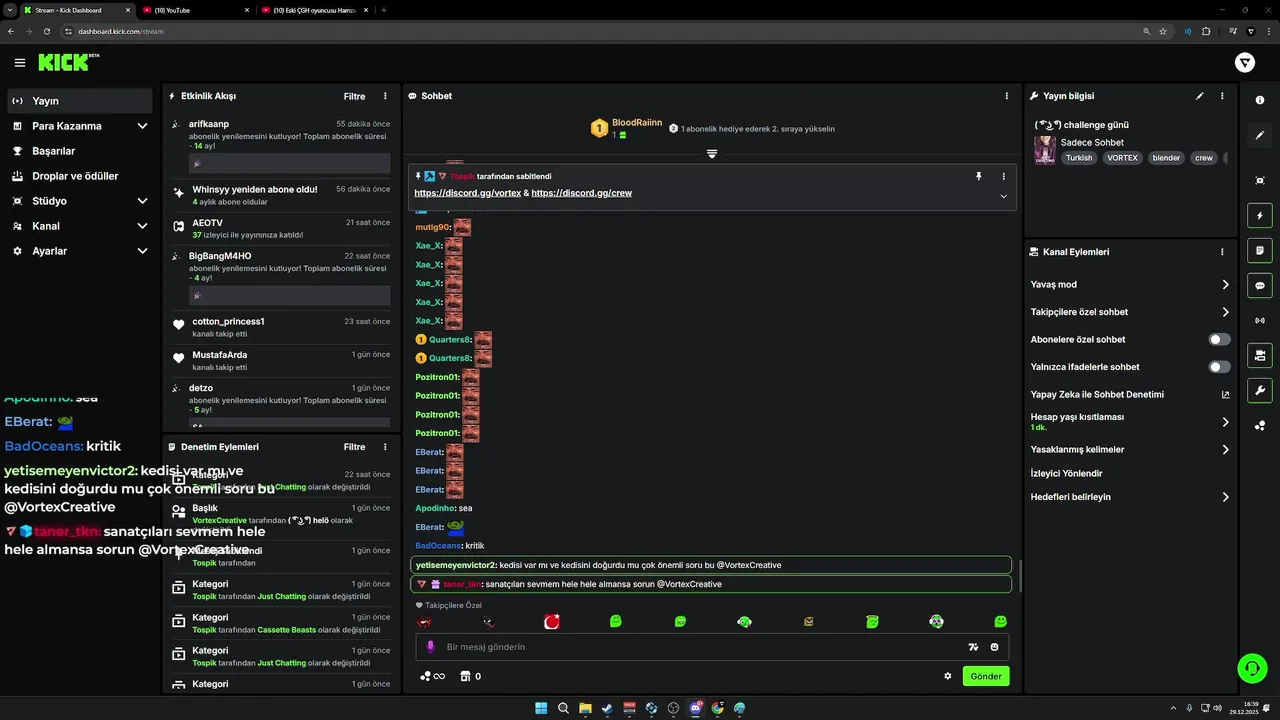This screenshot has width=1280, height=720.
Task: Click the bubbles icon at bottom of right sidebar
Action: (x=1260, y=425)
